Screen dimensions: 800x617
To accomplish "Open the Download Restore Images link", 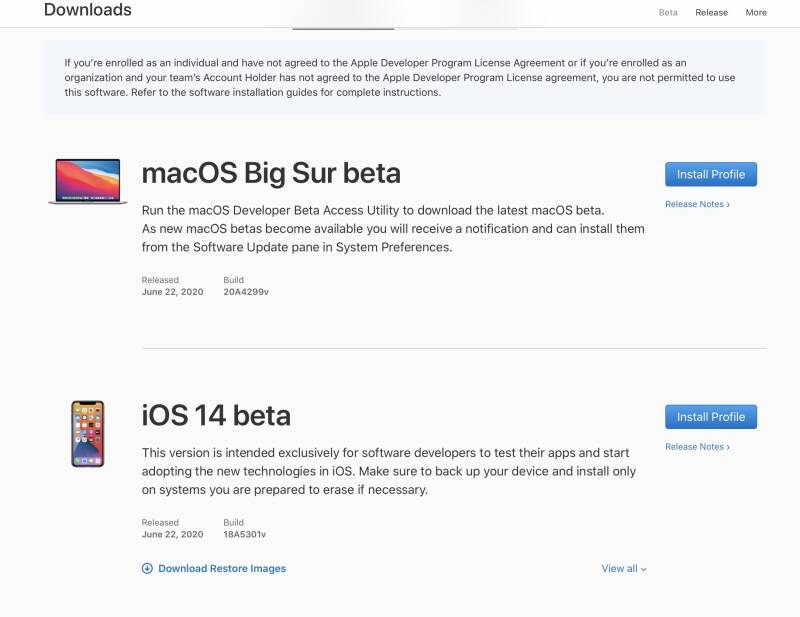I will [222, 569].
